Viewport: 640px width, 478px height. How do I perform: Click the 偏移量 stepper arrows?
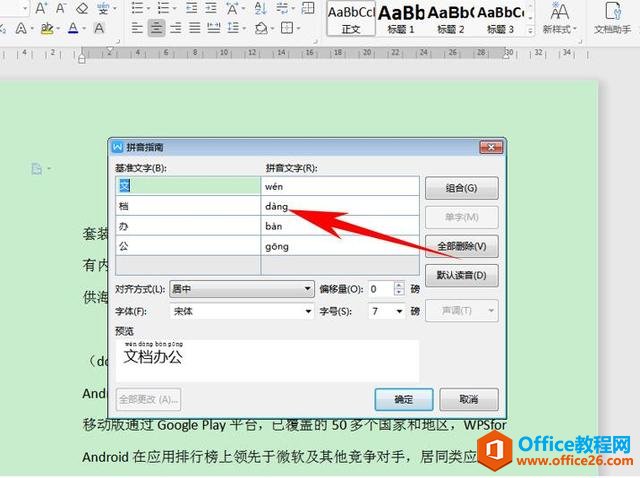399,289
